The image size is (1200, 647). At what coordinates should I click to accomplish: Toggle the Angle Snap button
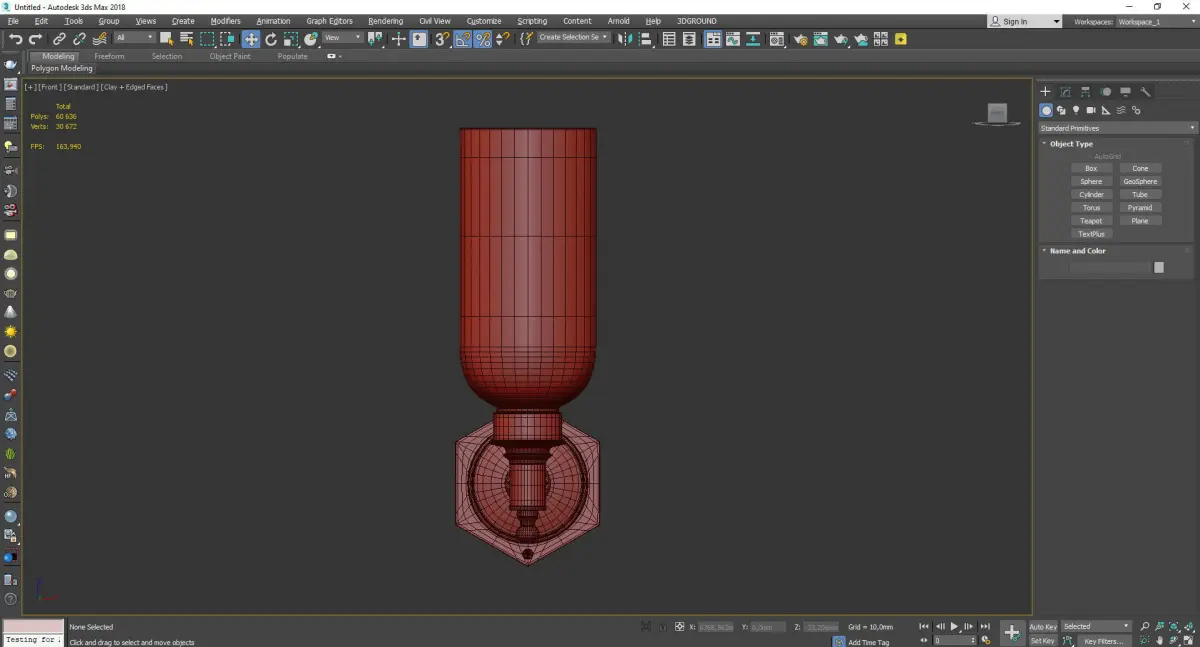coord(463,39)
